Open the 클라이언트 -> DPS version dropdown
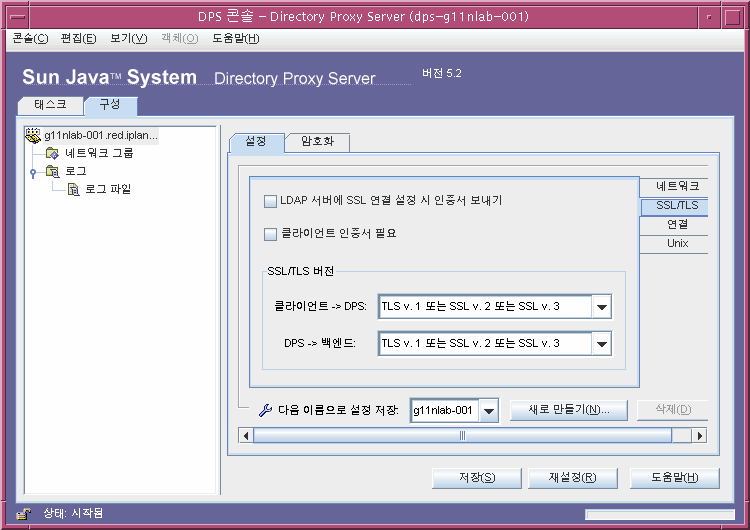750x530 pixels. 602,307
